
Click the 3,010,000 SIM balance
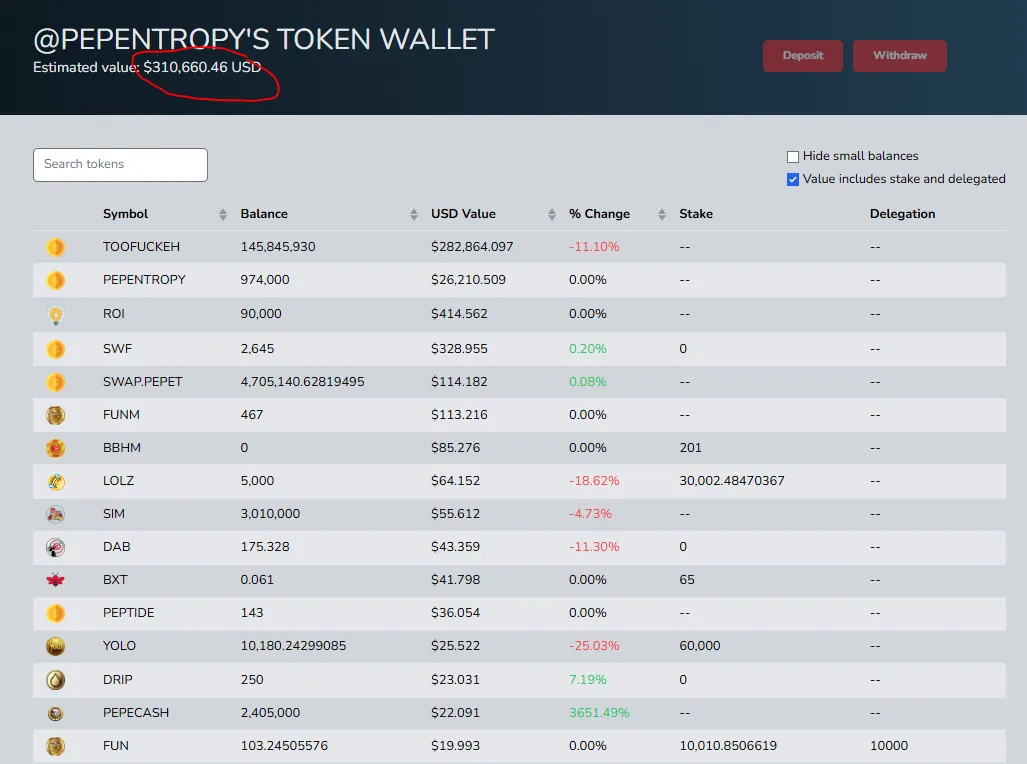tap(270, 514)
